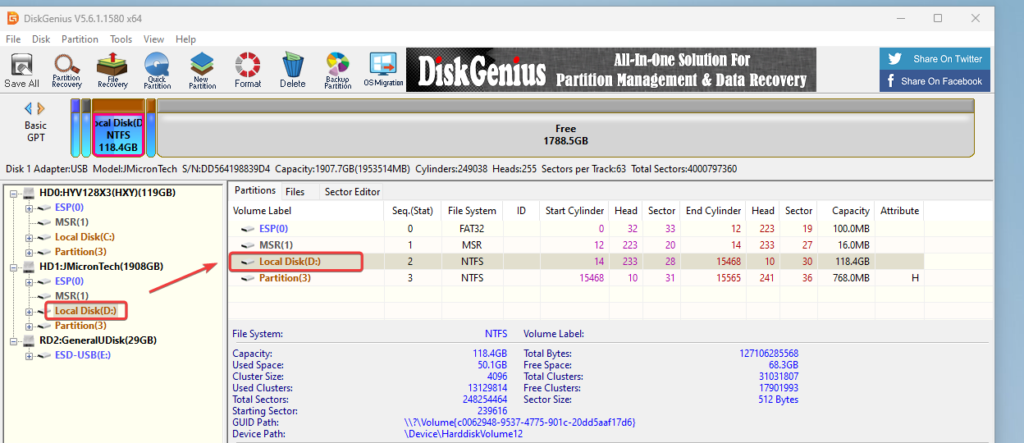This screenshot has height=443, width=1024.
Task: Click the Used Space 50.1GB value
Action: (491, 365)
